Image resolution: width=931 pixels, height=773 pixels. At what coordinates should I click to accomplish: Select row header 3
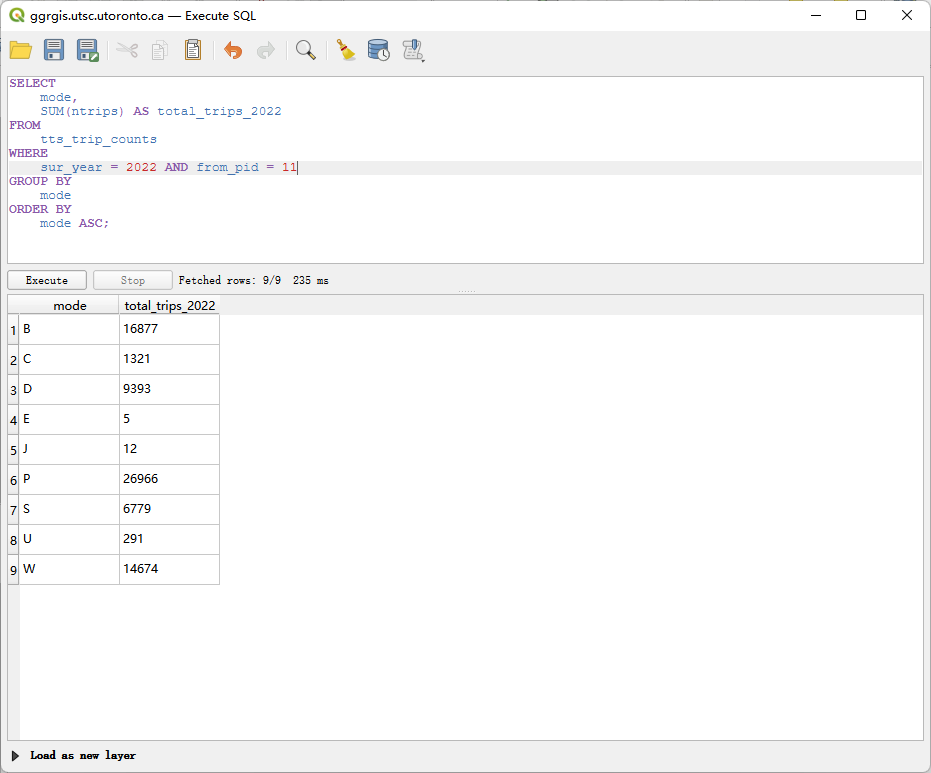[13, 390]
